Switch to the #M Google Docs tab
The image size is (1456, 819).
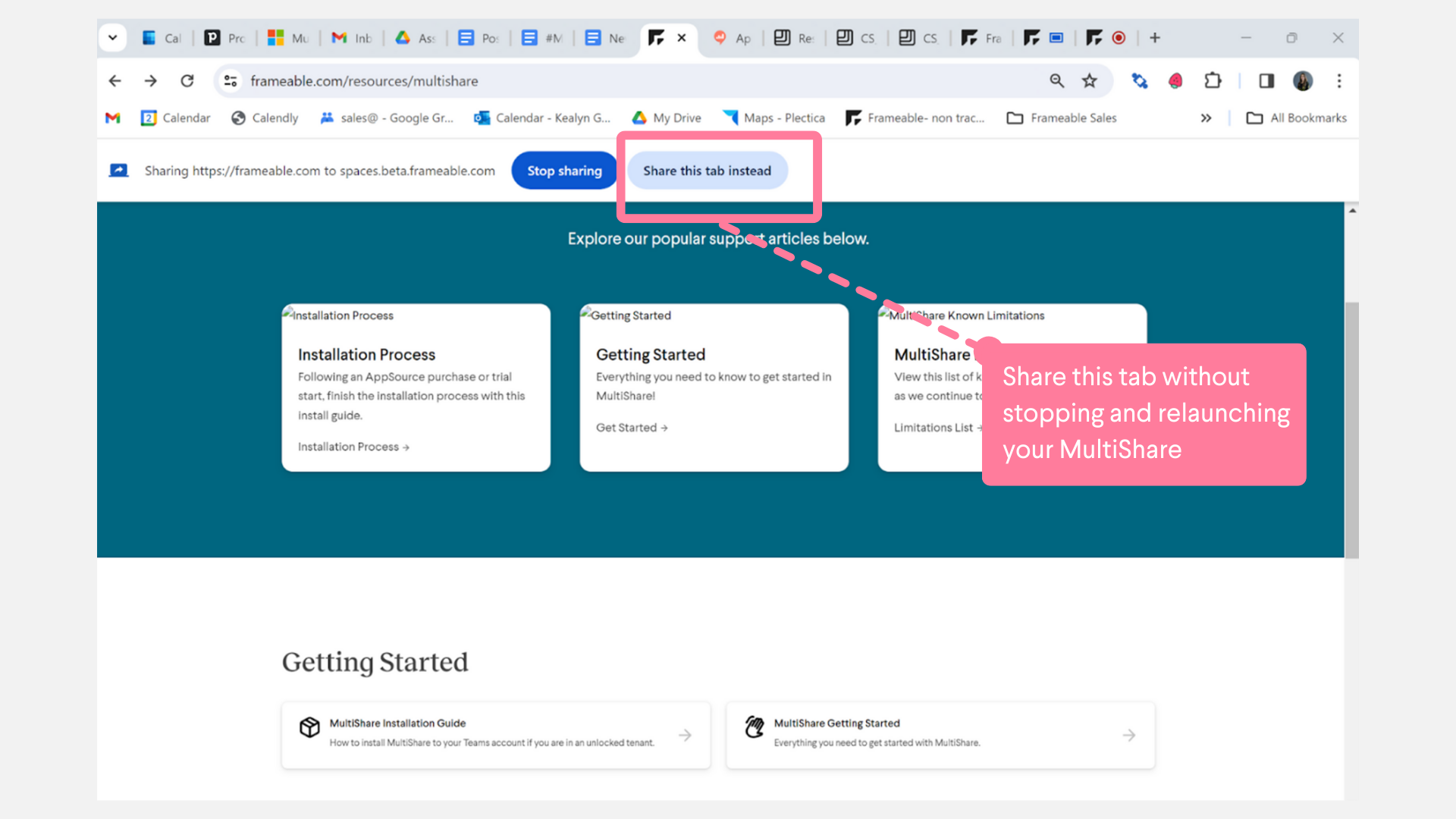click(542, 38)
